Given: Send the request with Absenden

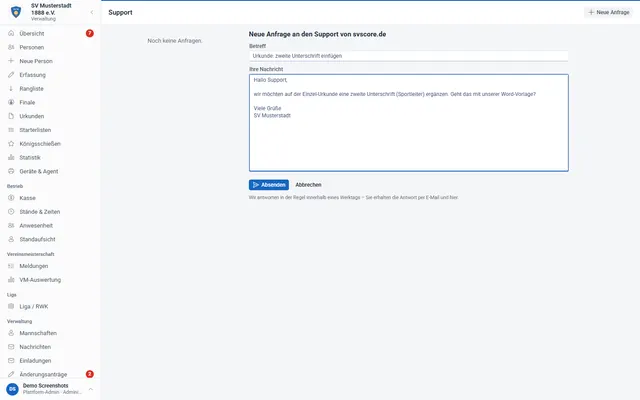Looking at the screenshot, I should [269, 185].
